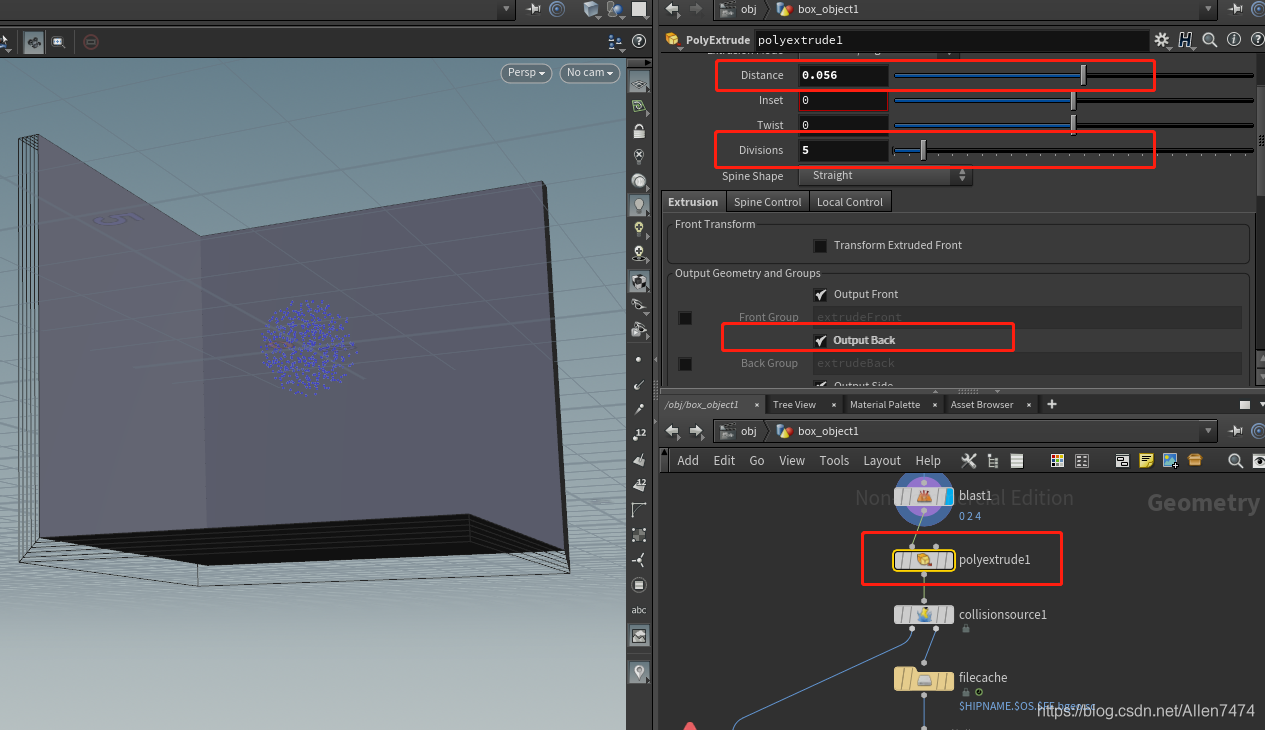Open polyextrude node help in parameter pane
Screen dimensions: 1265x730
pyautogui.click(x=1256, y=40)
